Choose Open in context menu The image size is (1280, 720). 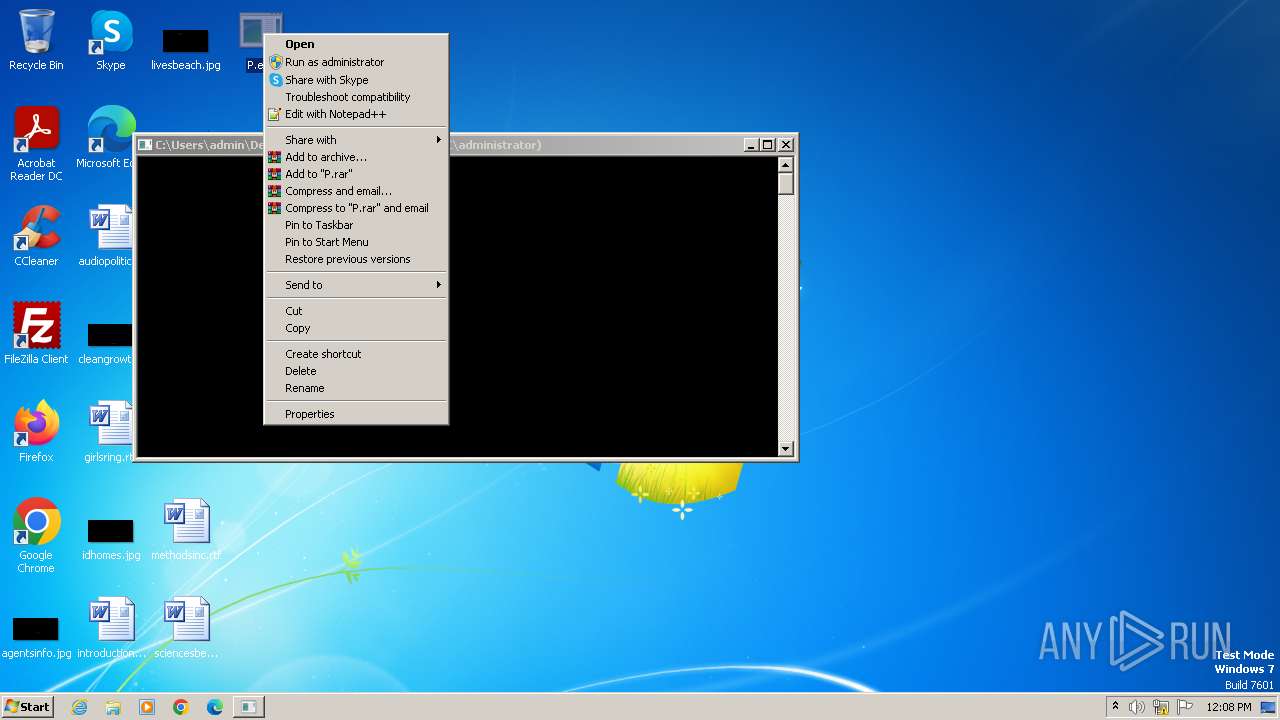tap(356, 44)
